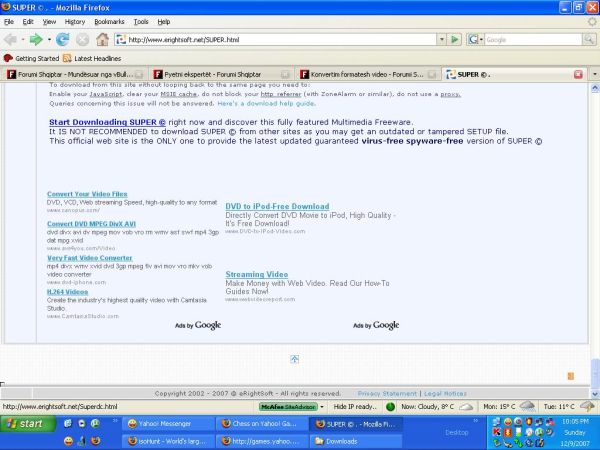The width and height of the screenshot is (600, 450).
Task: Open the Downloads folder taskbar item
Action: click(x=356, y=441)
